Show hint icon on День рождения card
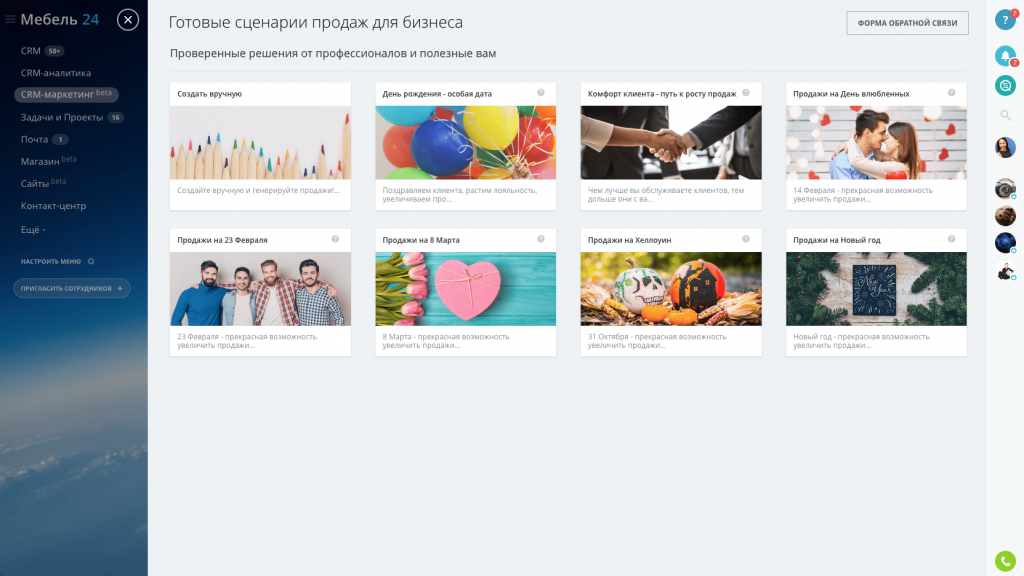 tap(541, 93)
